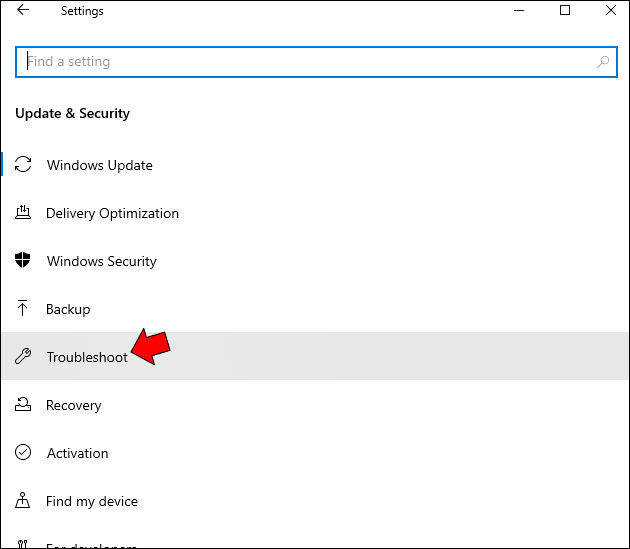
Task: Open Activation settings
Action: click(77, 453)
